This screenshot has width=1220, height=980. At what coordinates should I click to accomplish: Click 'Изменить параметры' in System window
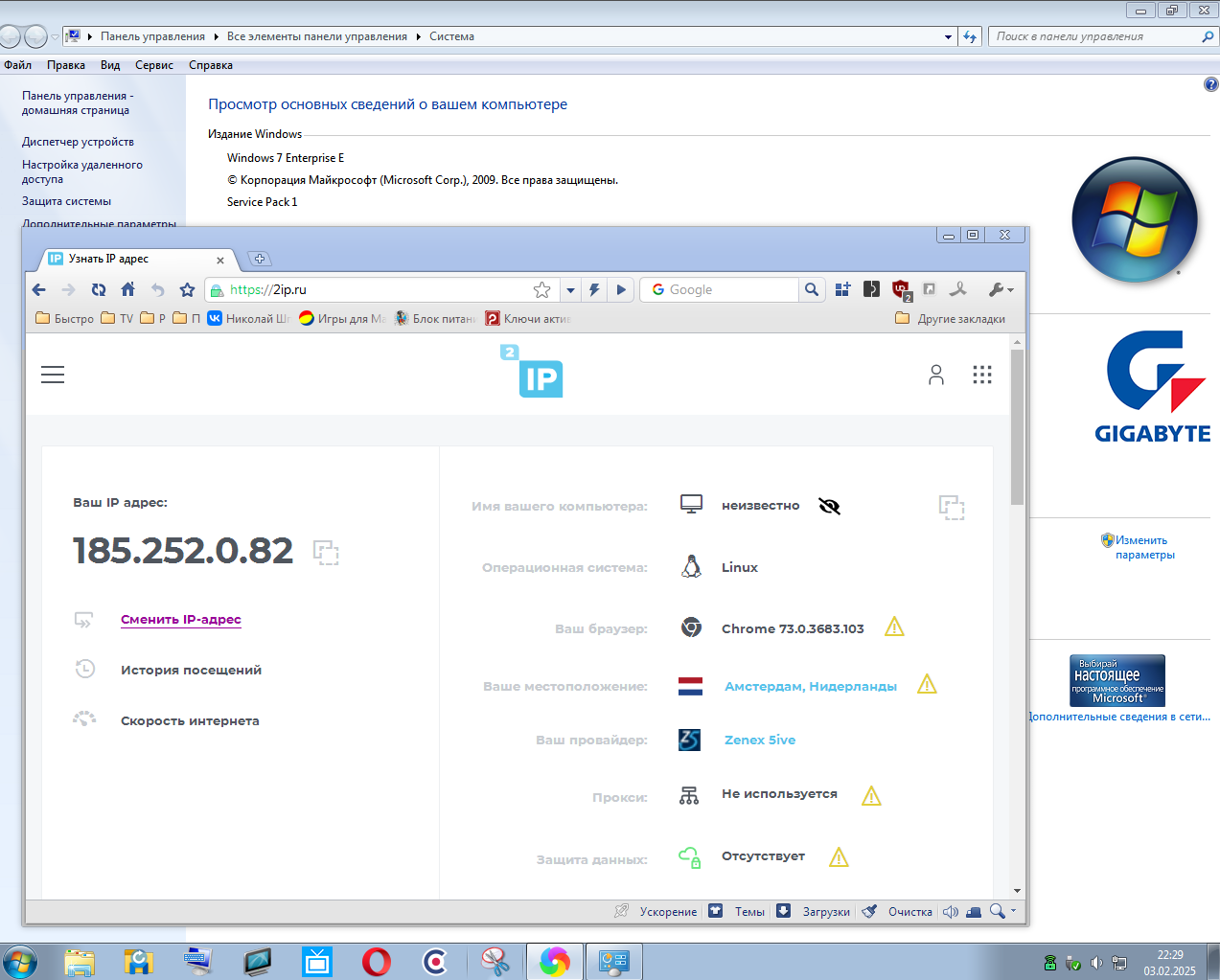coord(1144,548)
